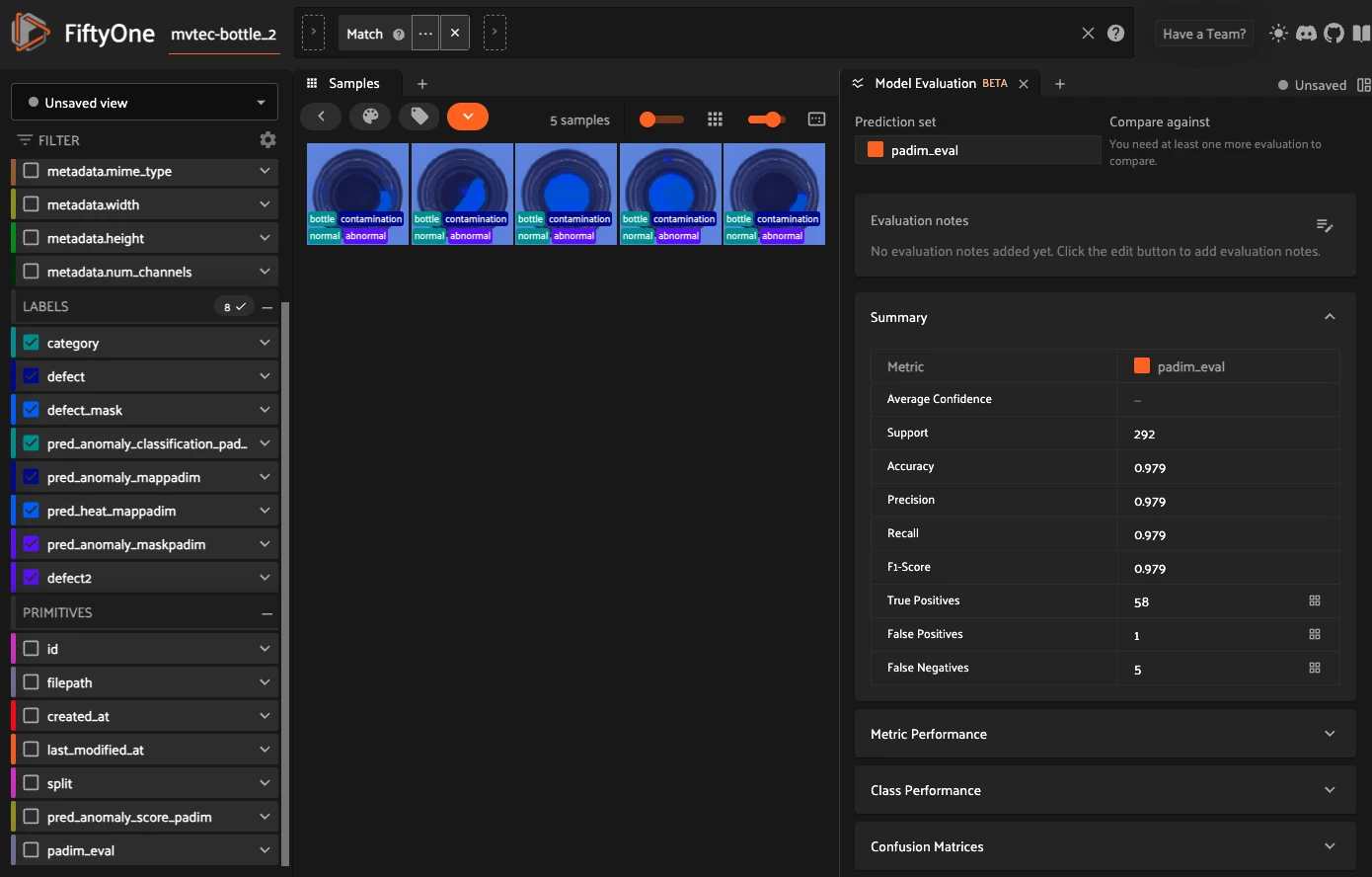The height and width of the screenshot is (877, 1372).
Task: Close the Model Evaluation panel tab
Action: tap(1024, 84)
